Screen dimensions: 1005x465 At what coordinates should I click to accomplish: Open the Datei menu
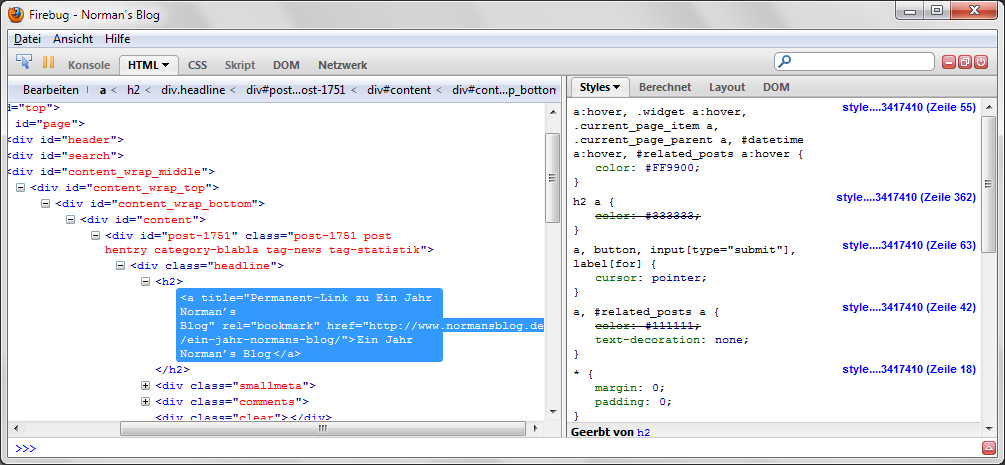tap(27, 38)
